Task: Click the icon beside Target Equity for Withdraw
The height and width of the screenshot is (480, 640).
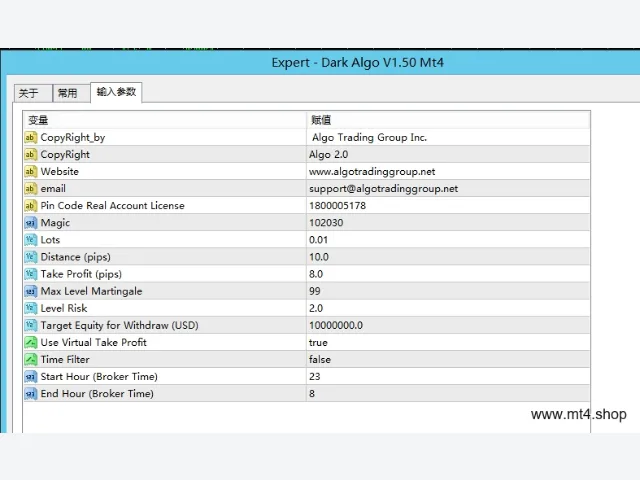Action: [x=31, y=325]
